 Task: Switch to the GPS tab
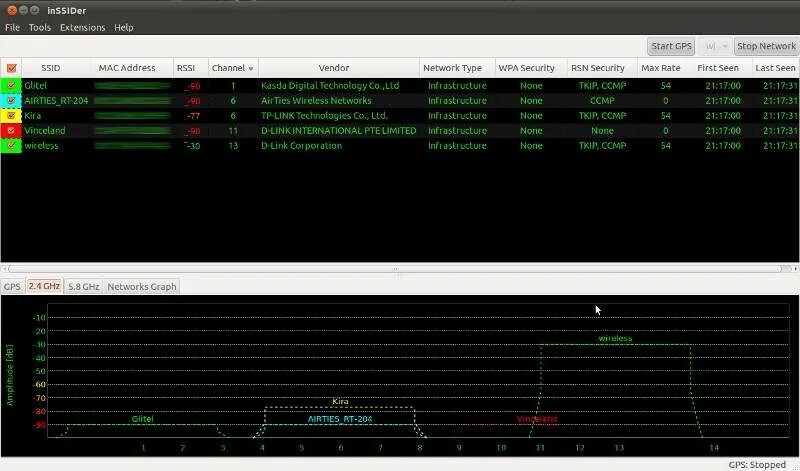click(x=12, y=287)
